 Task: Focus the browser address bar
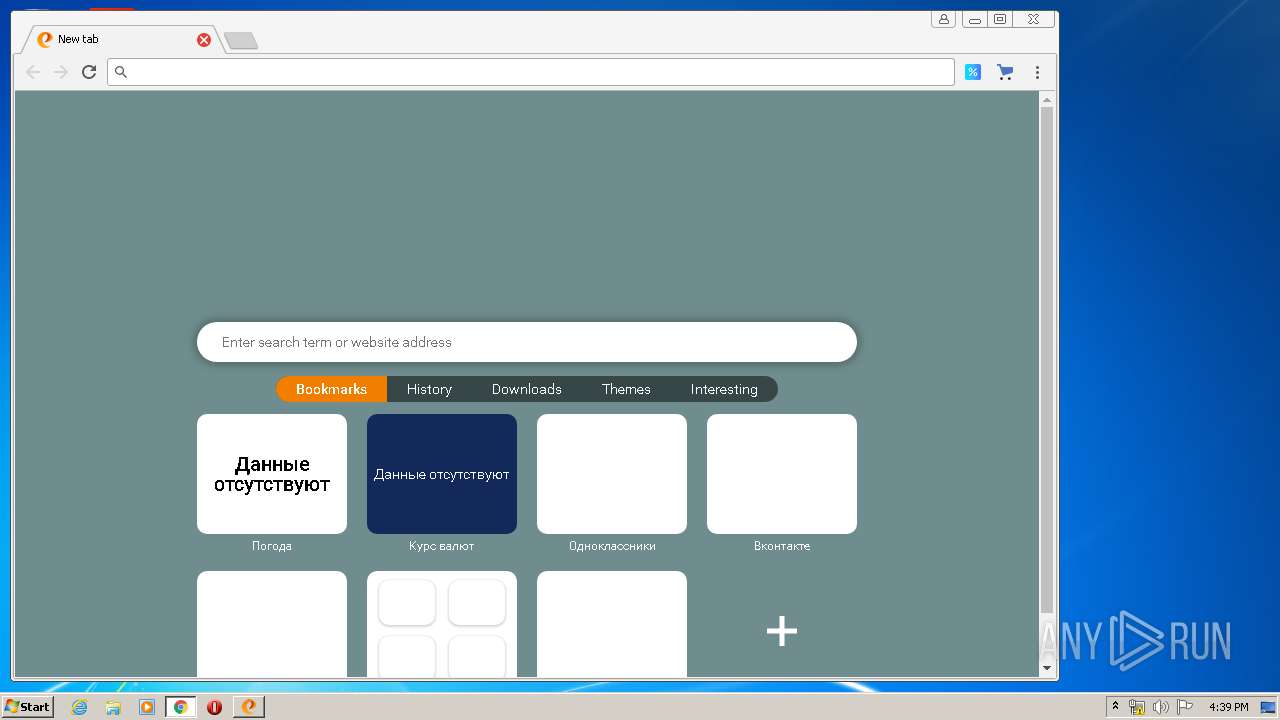(531, 72)
